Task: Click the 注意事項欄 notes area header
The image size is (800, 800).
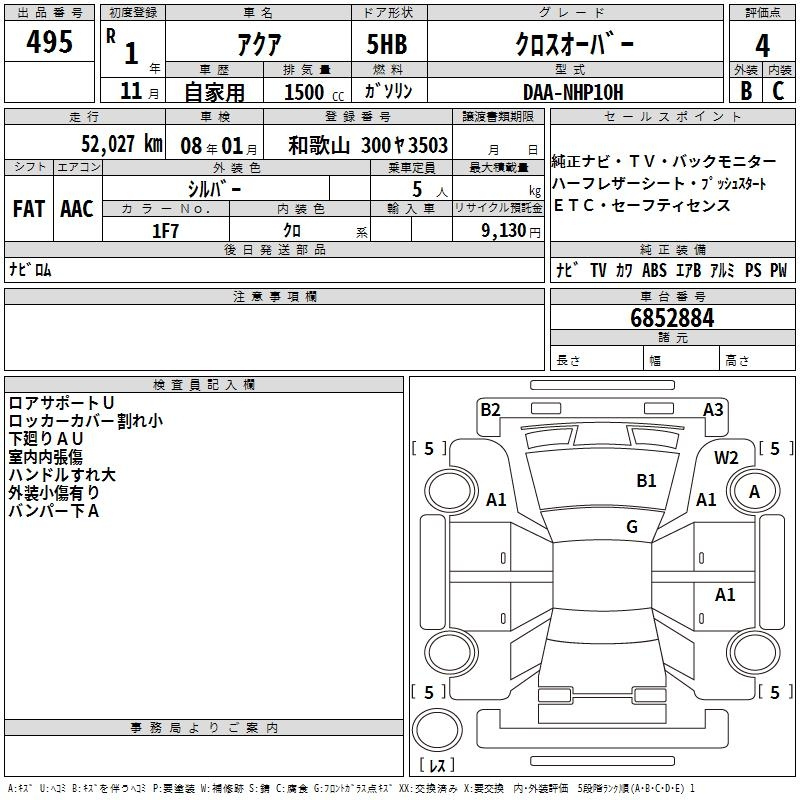Action: point(274,296)
